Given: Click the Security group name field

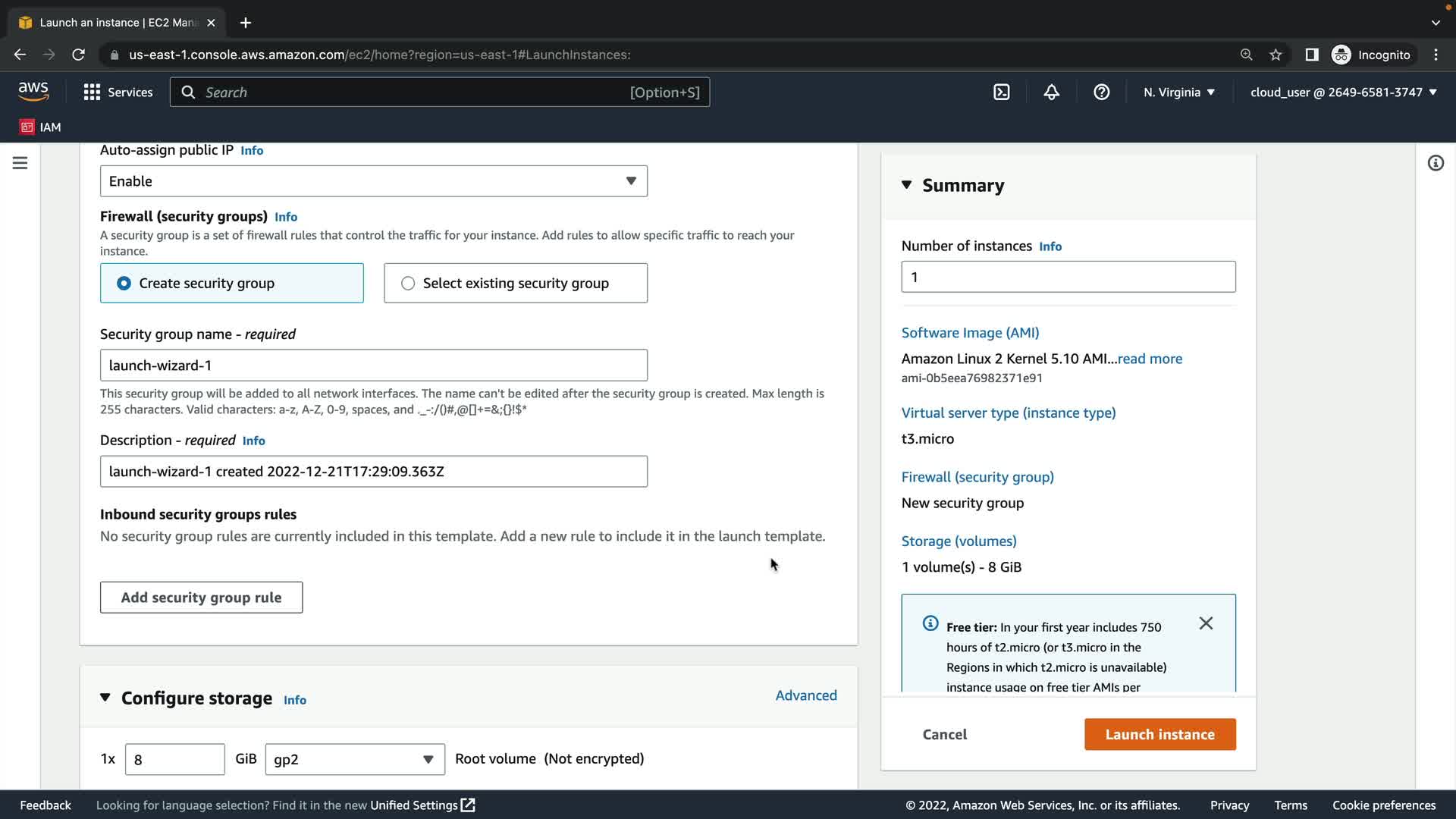Looking at the screenshot, I should [x=373, y=366].
